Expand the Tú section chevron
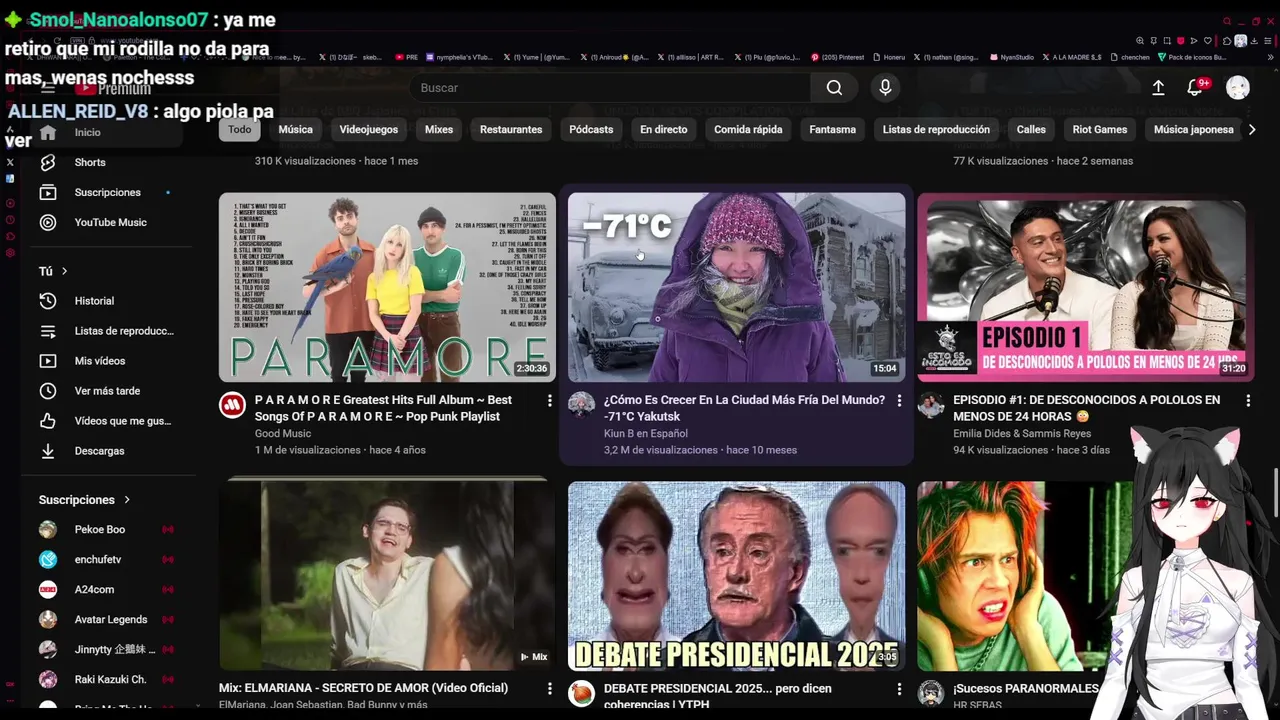 pyautogui.click(x=64, y=271)
